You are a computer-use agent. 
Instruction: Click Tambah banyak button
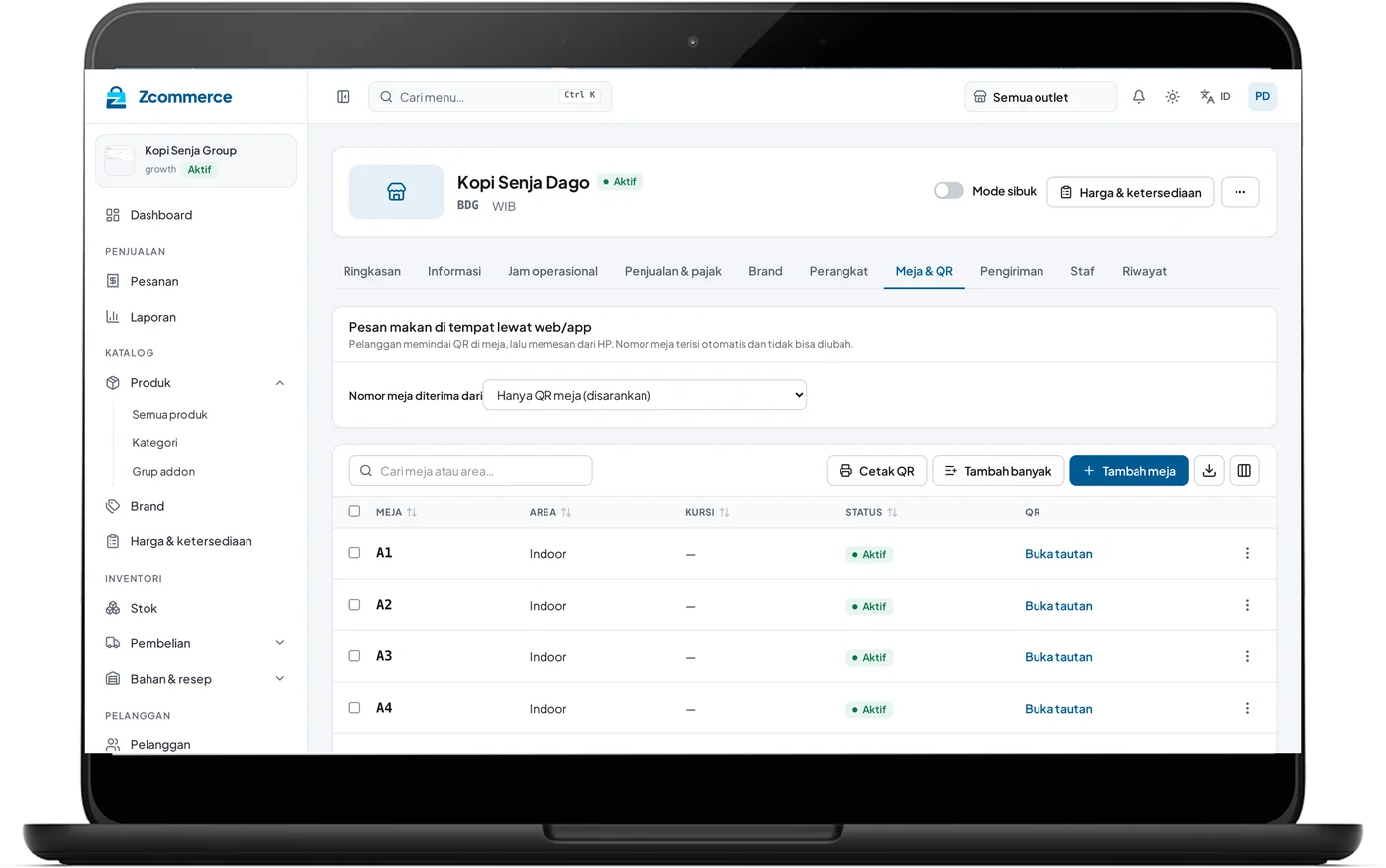coord(998,471)
